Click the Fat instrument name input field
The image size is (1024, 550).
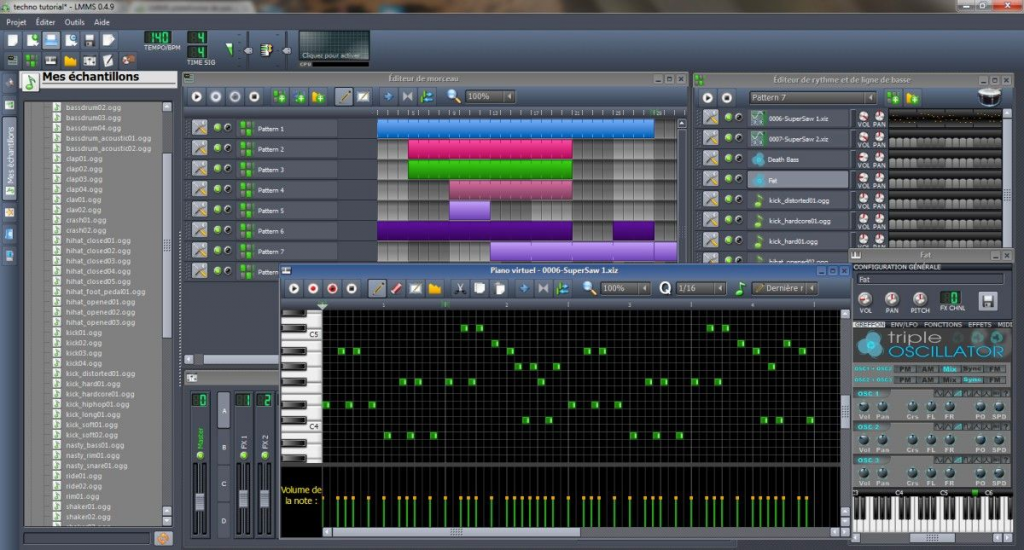(x=929, y=280)
